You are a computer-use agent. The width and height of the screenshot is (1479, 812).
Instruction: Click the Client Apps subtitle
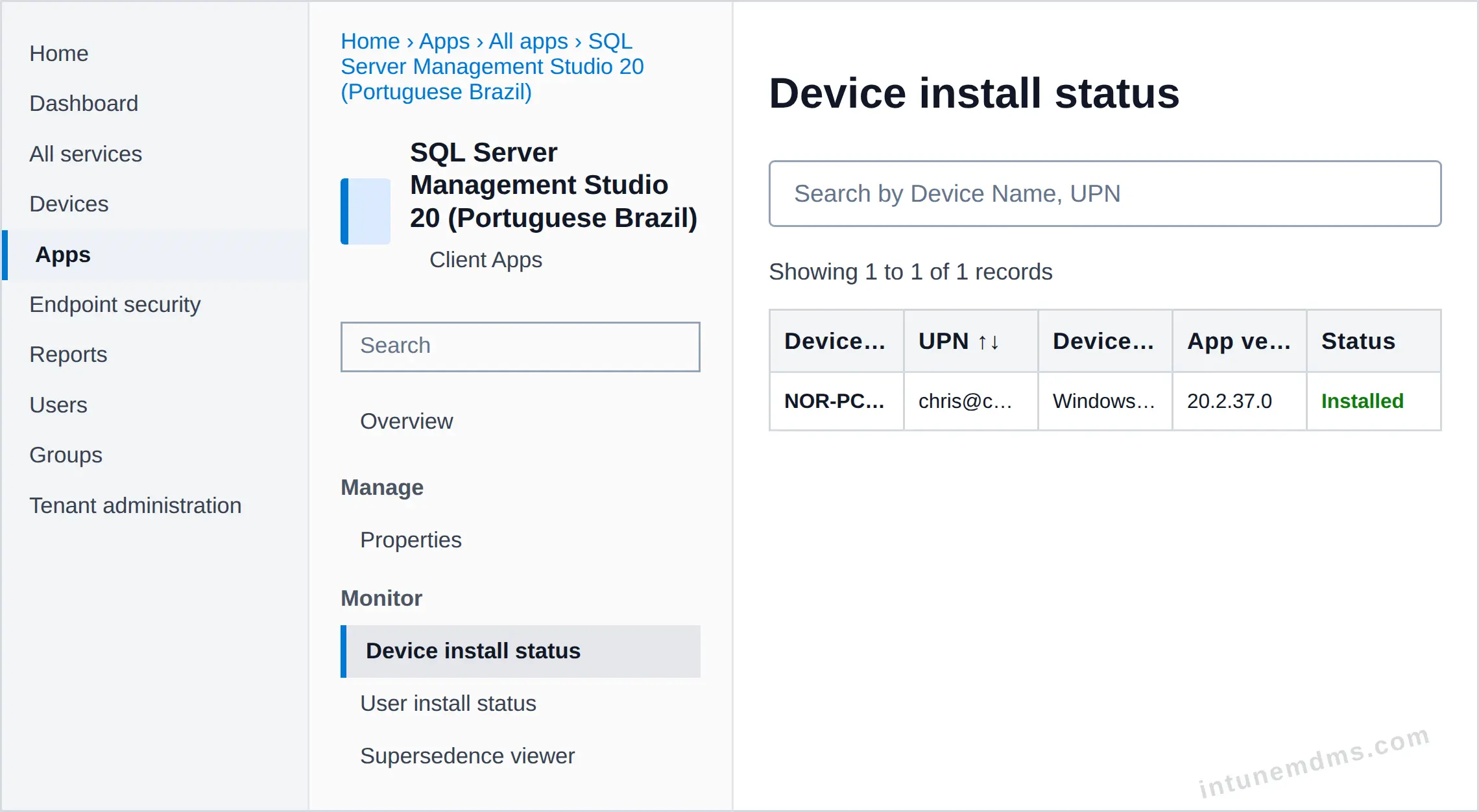point(486,259)
